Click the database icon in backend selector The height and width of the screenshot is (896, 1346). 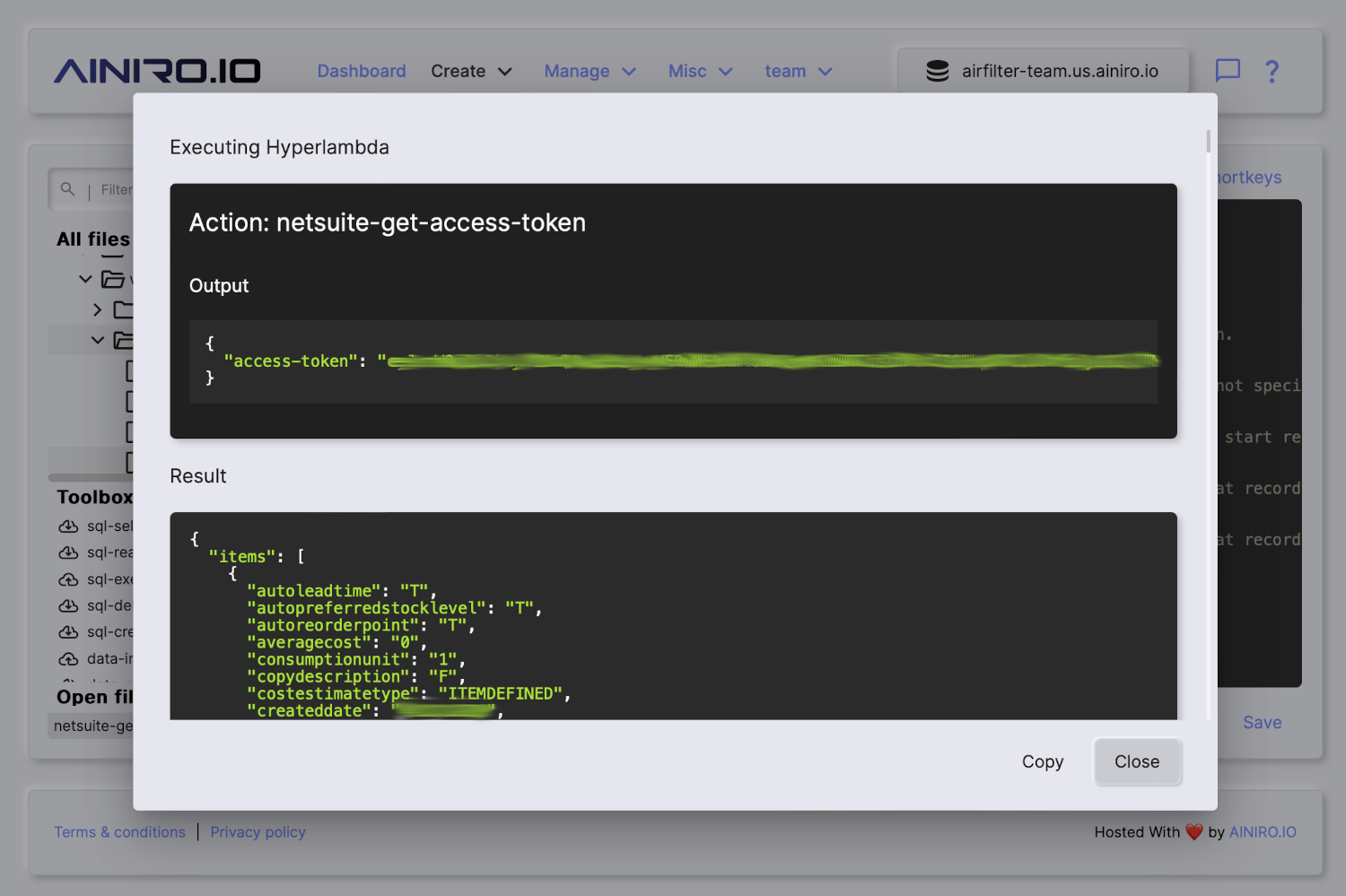pyautogui.click(x=937, y=71)
